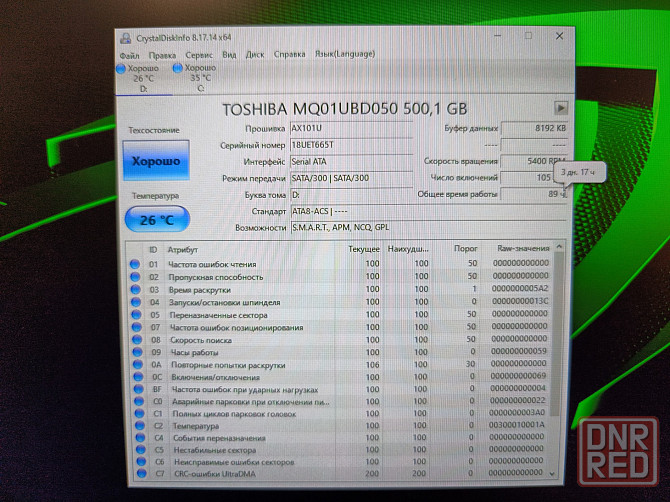Click the Raw-значения column header
670x502 pixels.
(522, 249)
